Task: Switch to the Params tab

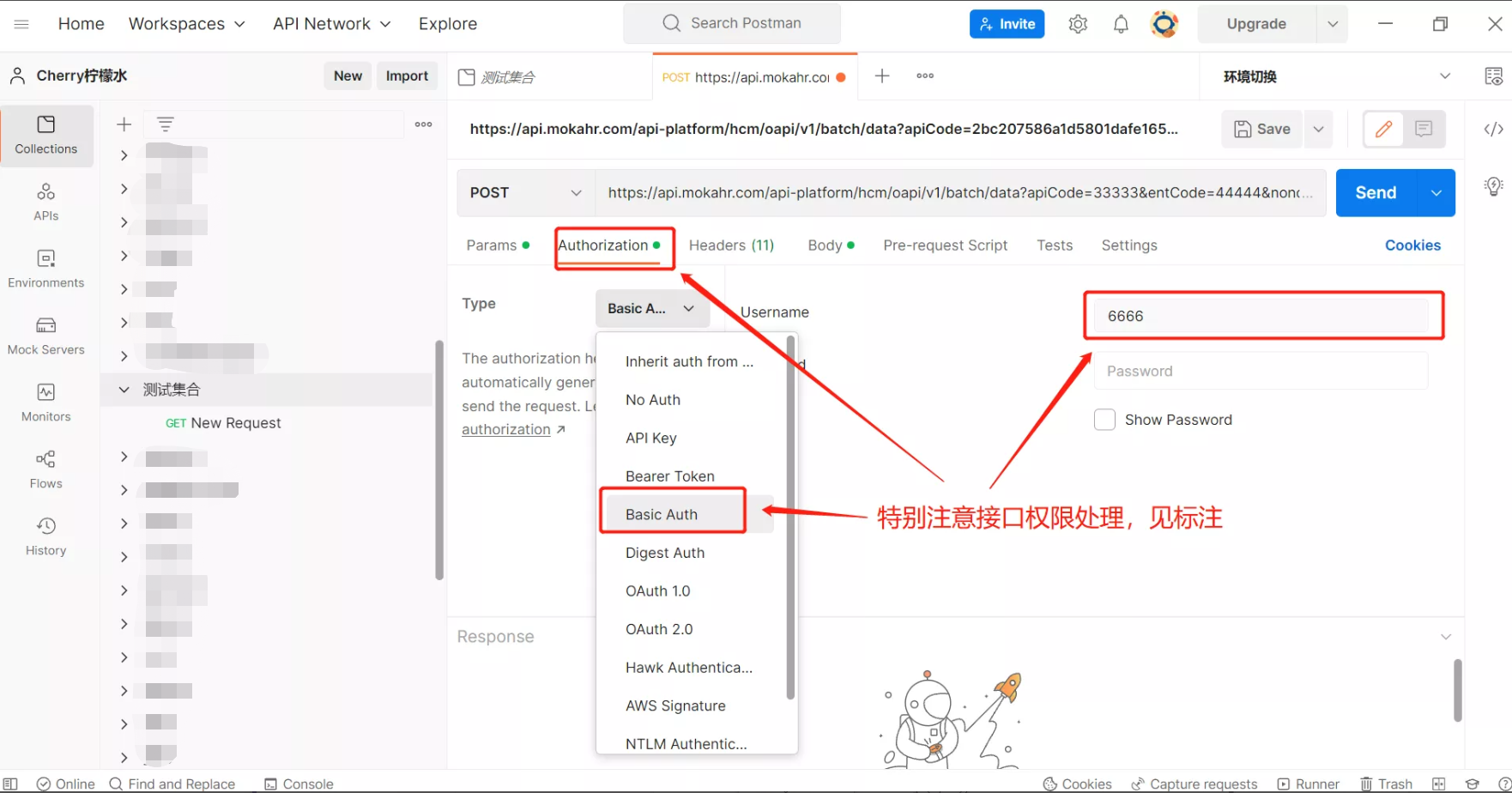Action: pos(498,245)
